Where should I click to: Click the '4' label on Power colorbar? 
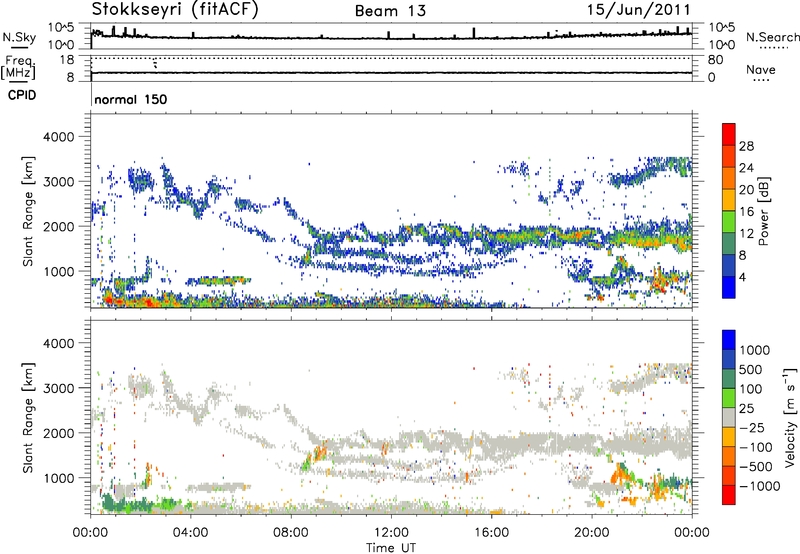[x=742, y=277]
